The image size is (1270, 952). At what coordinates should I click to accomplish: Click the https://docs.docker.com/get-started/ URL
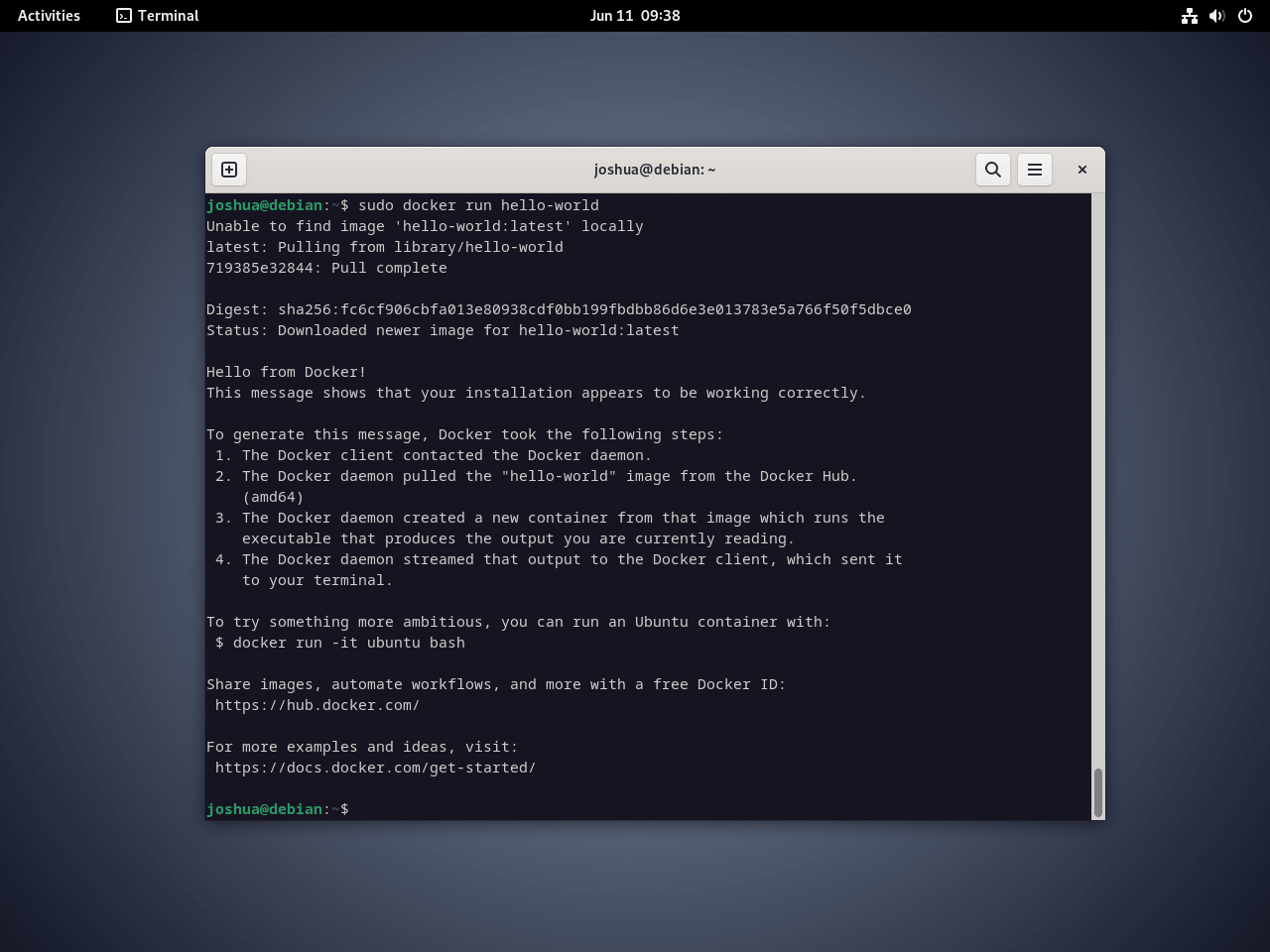375,768
